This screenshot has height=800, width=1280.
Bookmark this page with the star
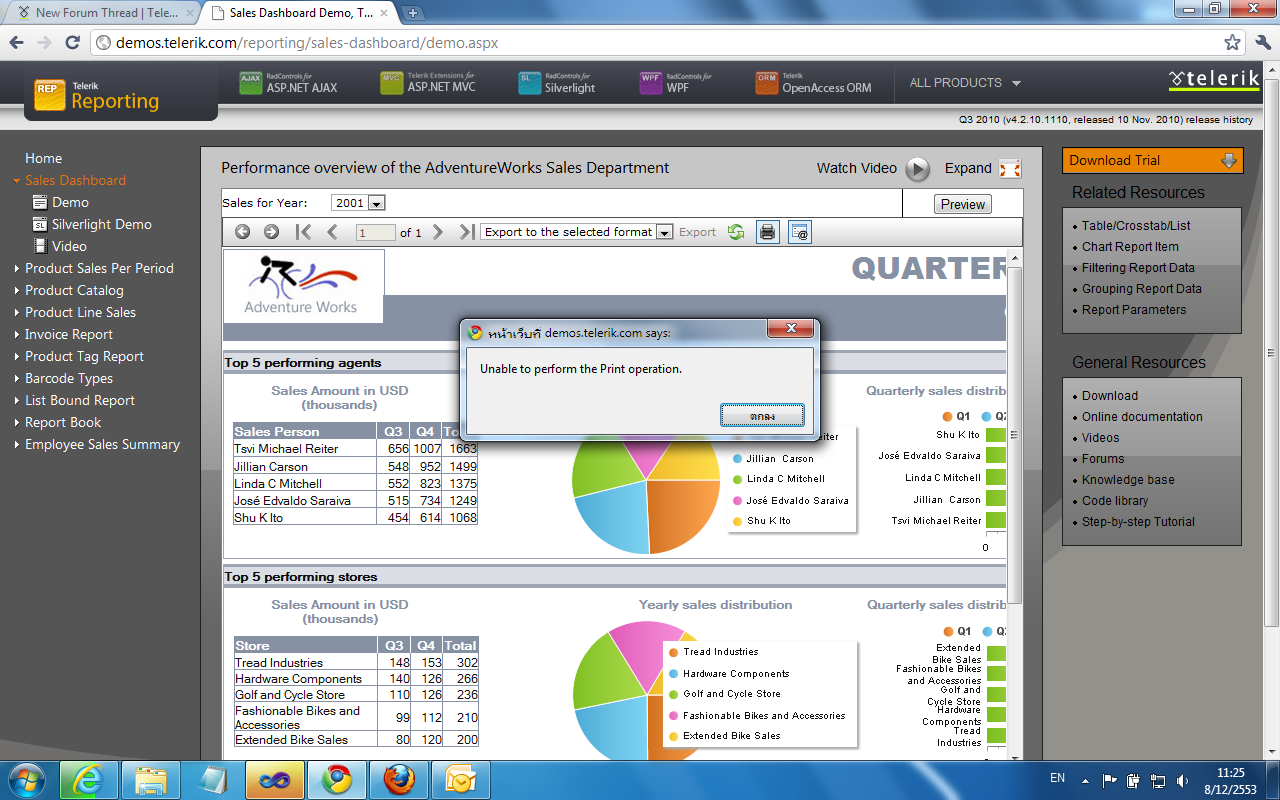[x=1233, y=43]
